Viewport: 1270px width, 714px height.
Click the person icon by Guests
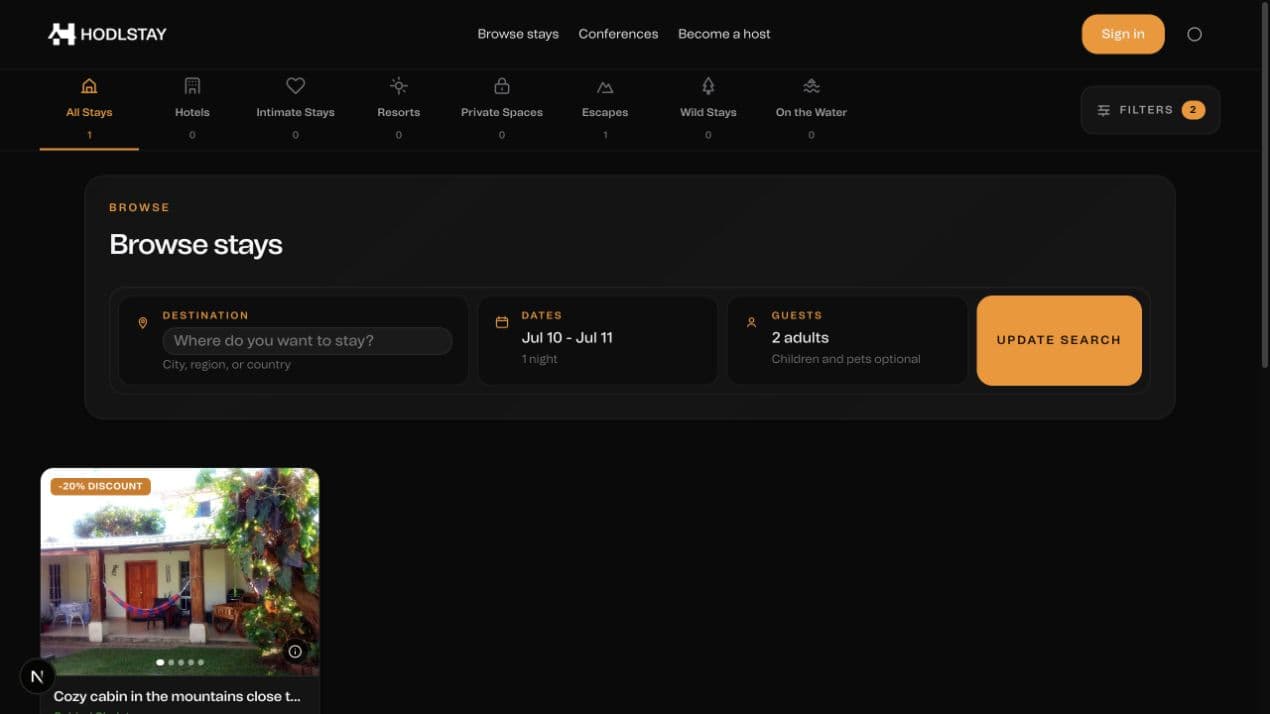click(x=751, y=323)
